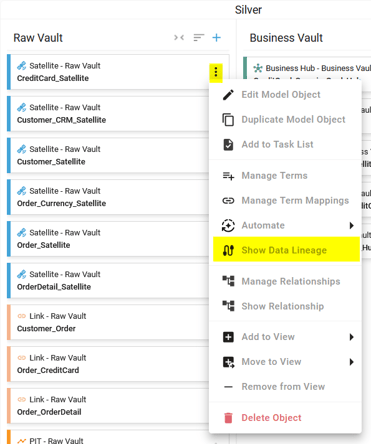The height and width of the screenshot is (444, 371).
Task: Click the collapse arrows icon in Raw Vault header
Action: (x=179, y=38)
